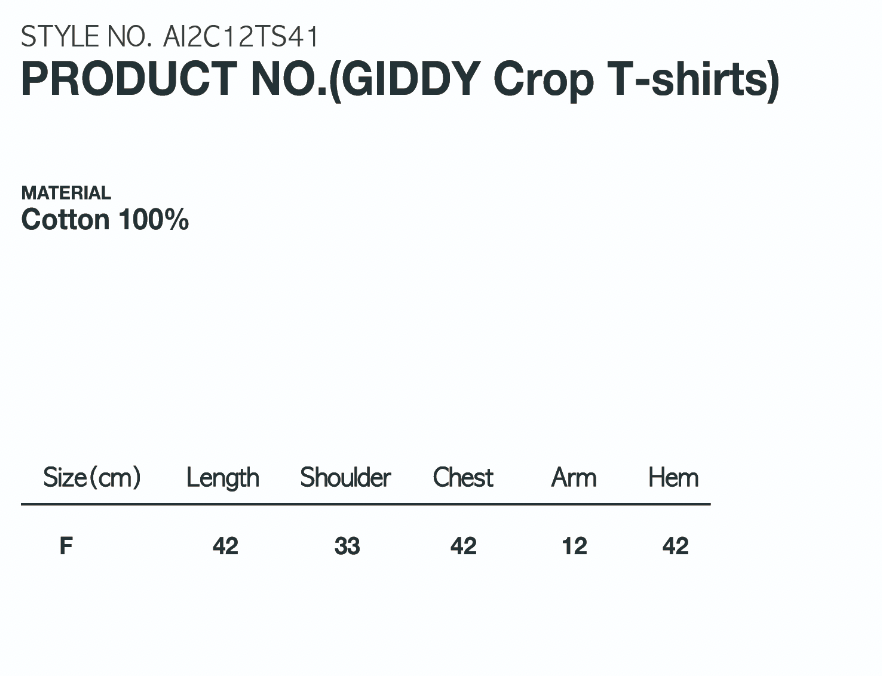This screenshot has width=882, height=676.
Task: Click the Length column header
Action: (223, 478)
